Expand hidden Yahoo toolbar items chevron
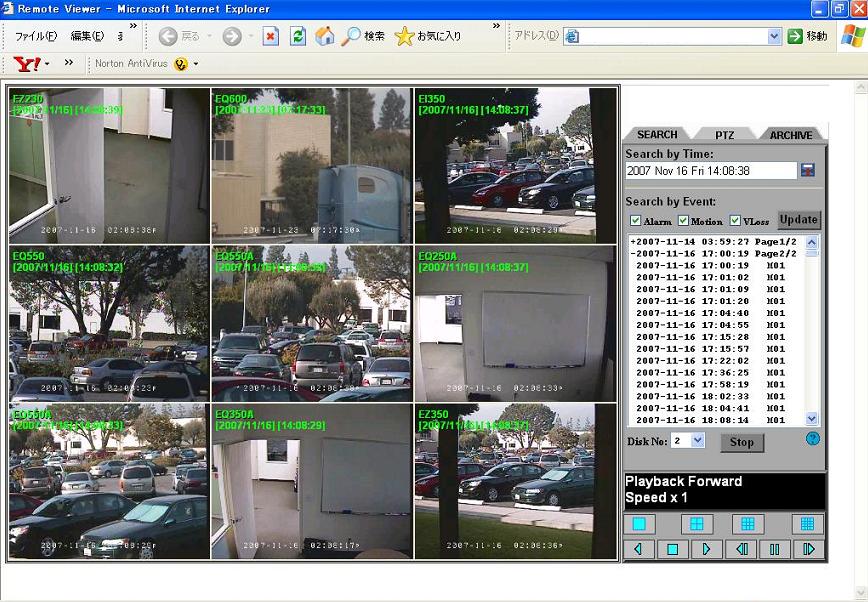Image resolution: width=868 pixels, height=602 pixels. click(x=69, y=63)
